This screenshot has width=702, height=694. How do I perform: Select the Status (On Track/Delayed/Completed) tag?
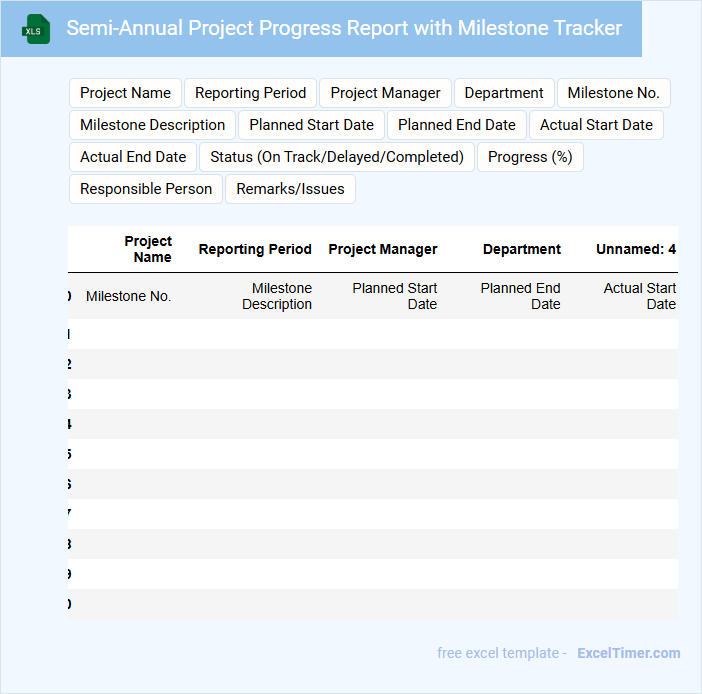point(337,157)
